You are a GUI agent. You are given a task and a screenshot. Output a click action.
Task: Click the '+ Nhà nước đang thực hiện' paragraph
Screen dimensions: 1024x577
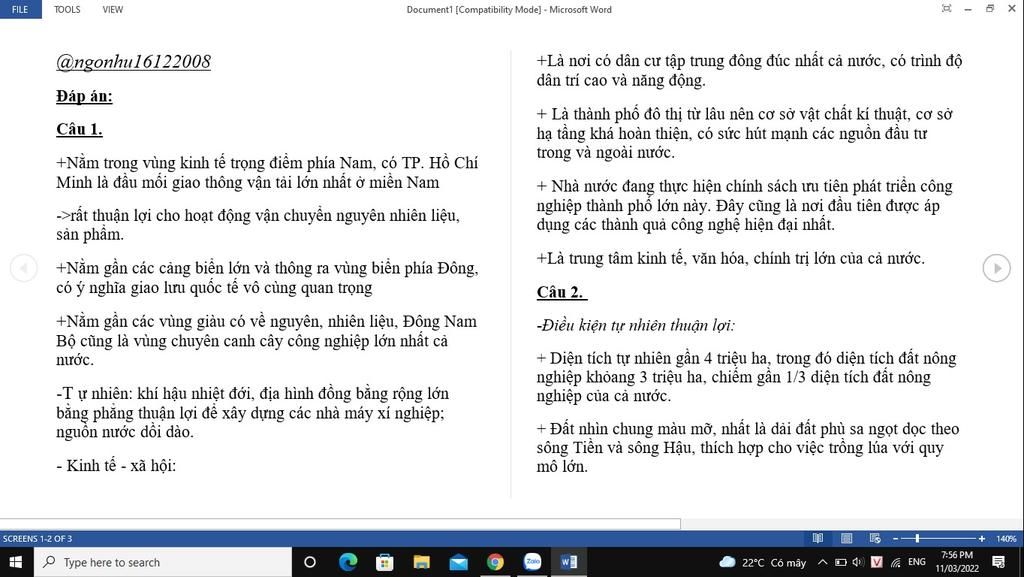[744, 206]
